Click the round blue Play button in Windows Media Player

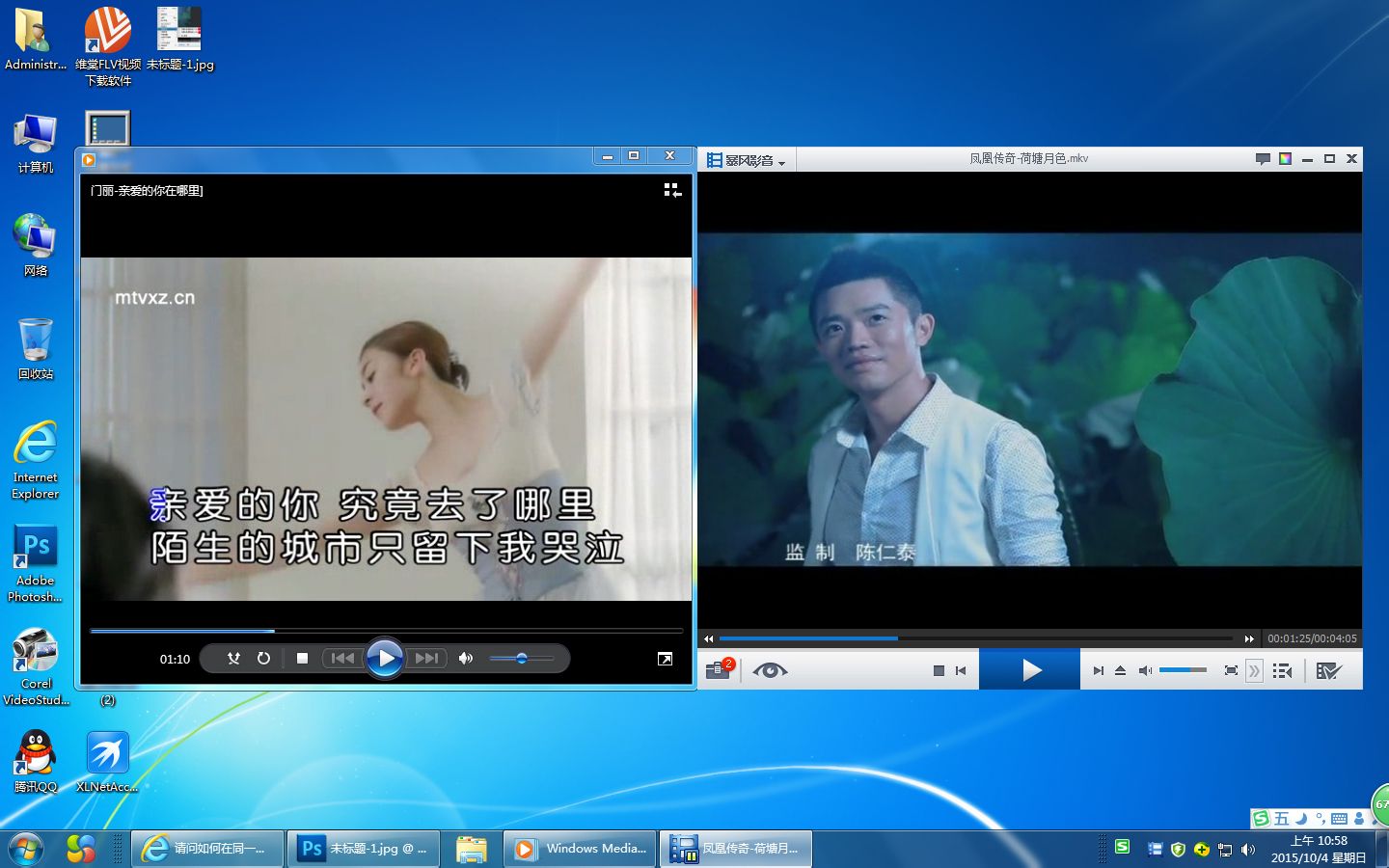(385, 659)
